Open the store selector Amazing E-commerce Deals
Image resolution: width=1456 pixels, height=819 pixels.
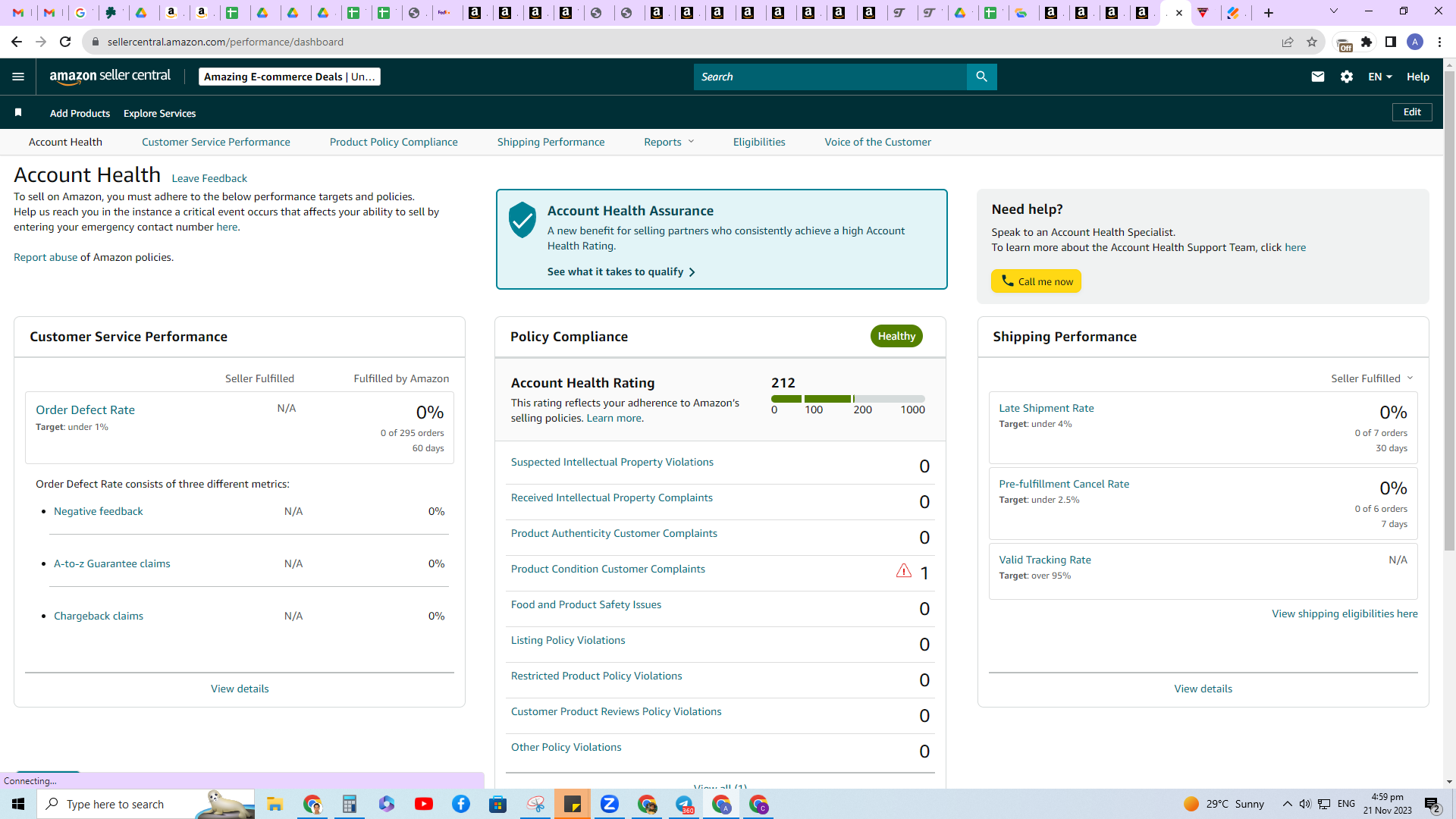(x=290, y=77)
